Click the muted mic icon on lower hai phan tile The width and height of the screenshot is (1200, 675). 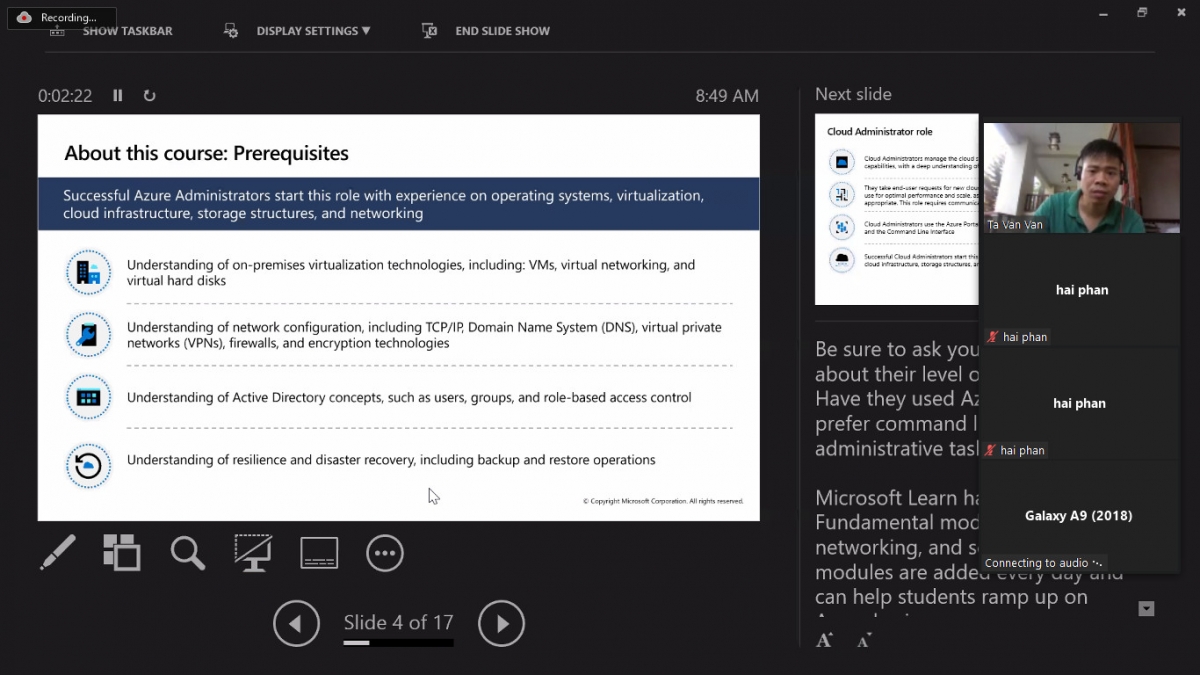pyautogui.click(x=992, y=450)
